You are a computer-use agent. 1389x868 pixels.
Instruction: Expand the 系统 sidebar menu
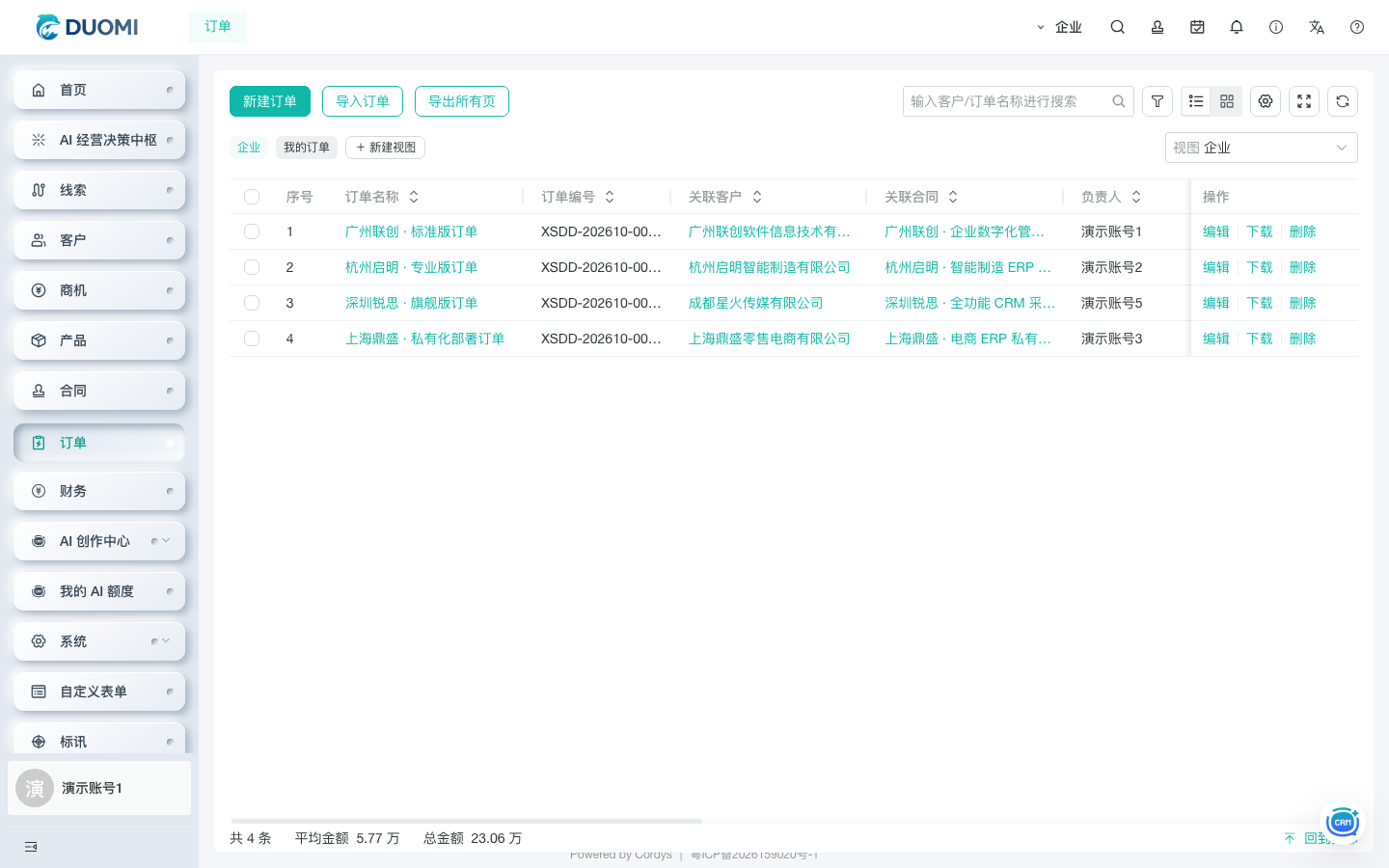(99, 641)
